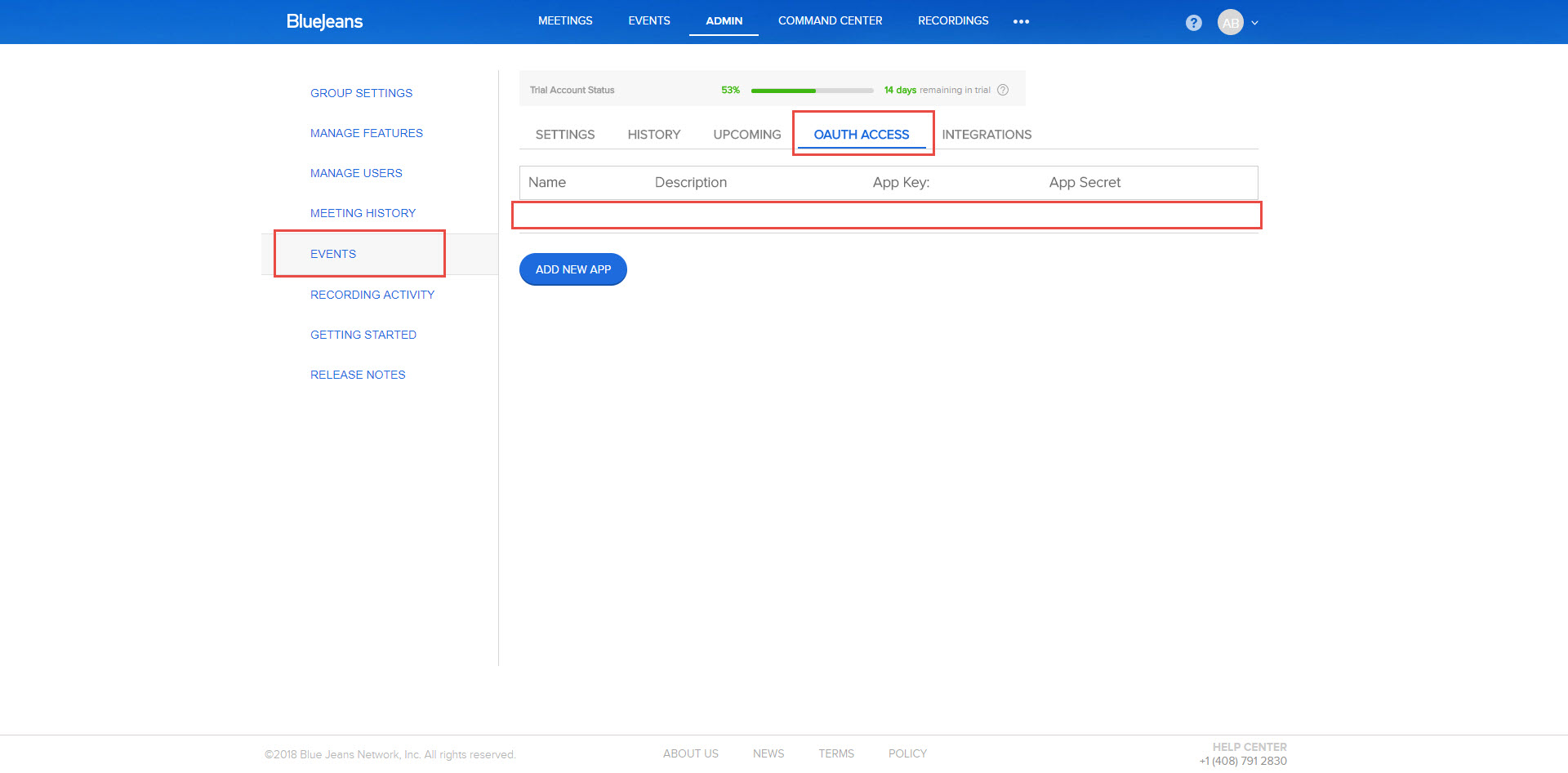Viewport: 1568px width, 773px height.
Task: Open Command Center
Action: pyautogui.click(x=830, y=20)
